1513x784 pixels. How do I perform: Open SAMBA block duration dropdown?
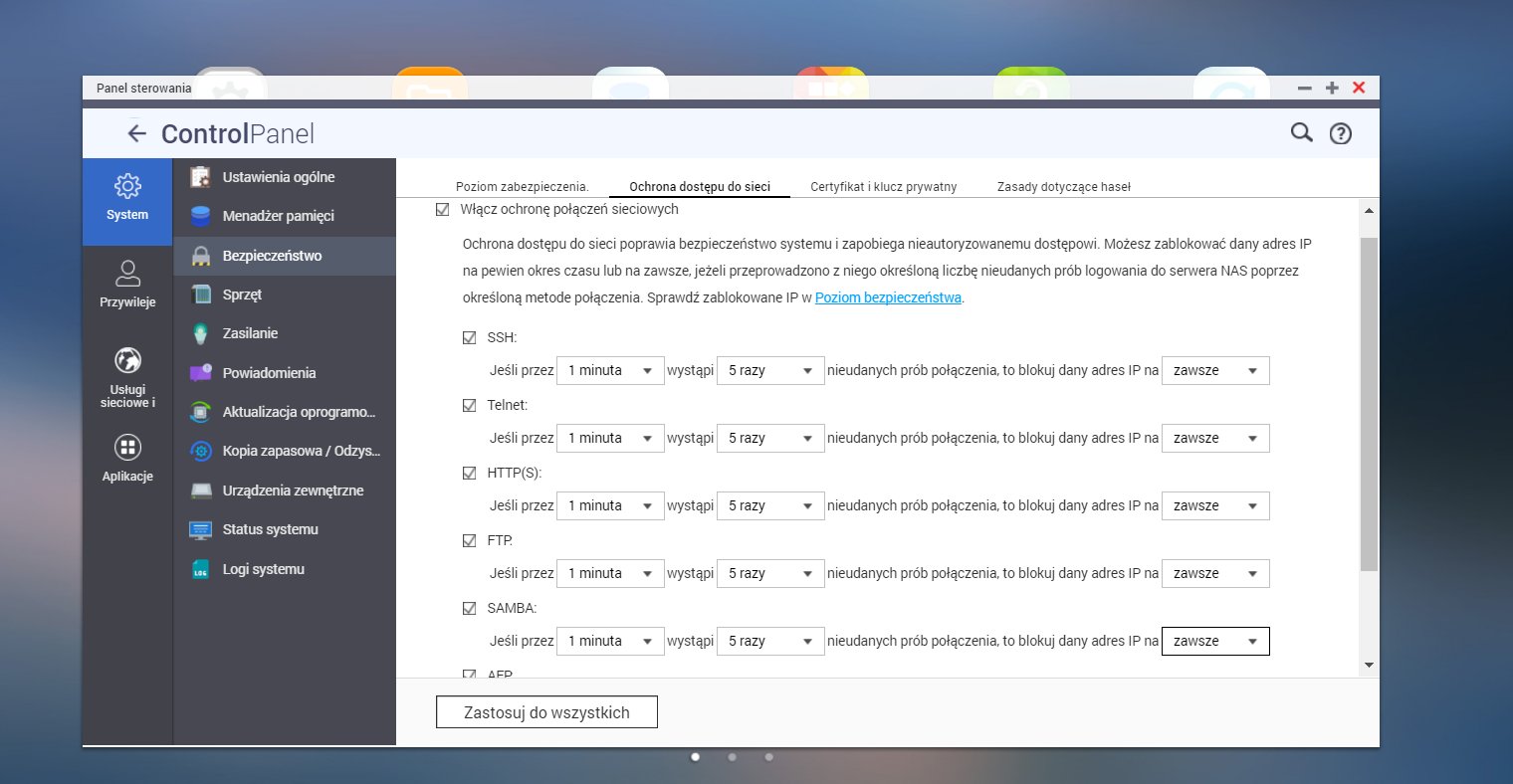[x=1215, y=641]
